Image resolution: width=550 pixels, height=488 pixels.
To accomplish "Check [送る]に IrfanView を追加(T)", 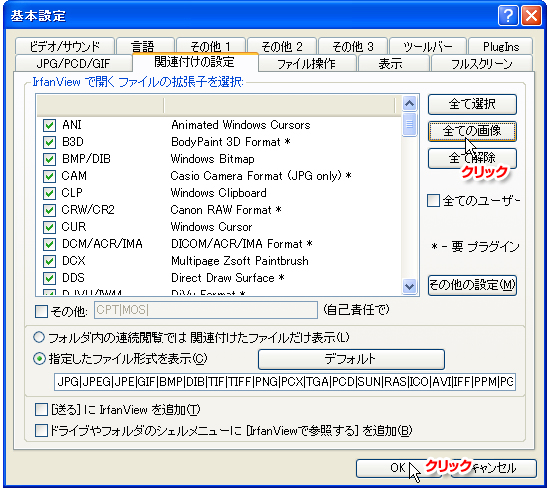I will (x=41, y=409).
